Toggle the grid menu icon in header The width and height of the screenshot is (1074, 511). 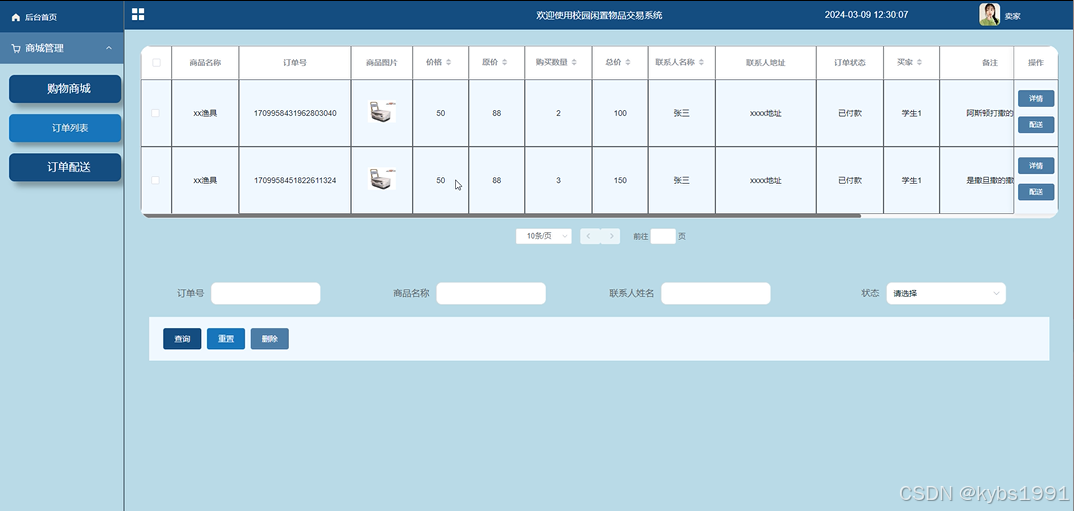point(138,14)
